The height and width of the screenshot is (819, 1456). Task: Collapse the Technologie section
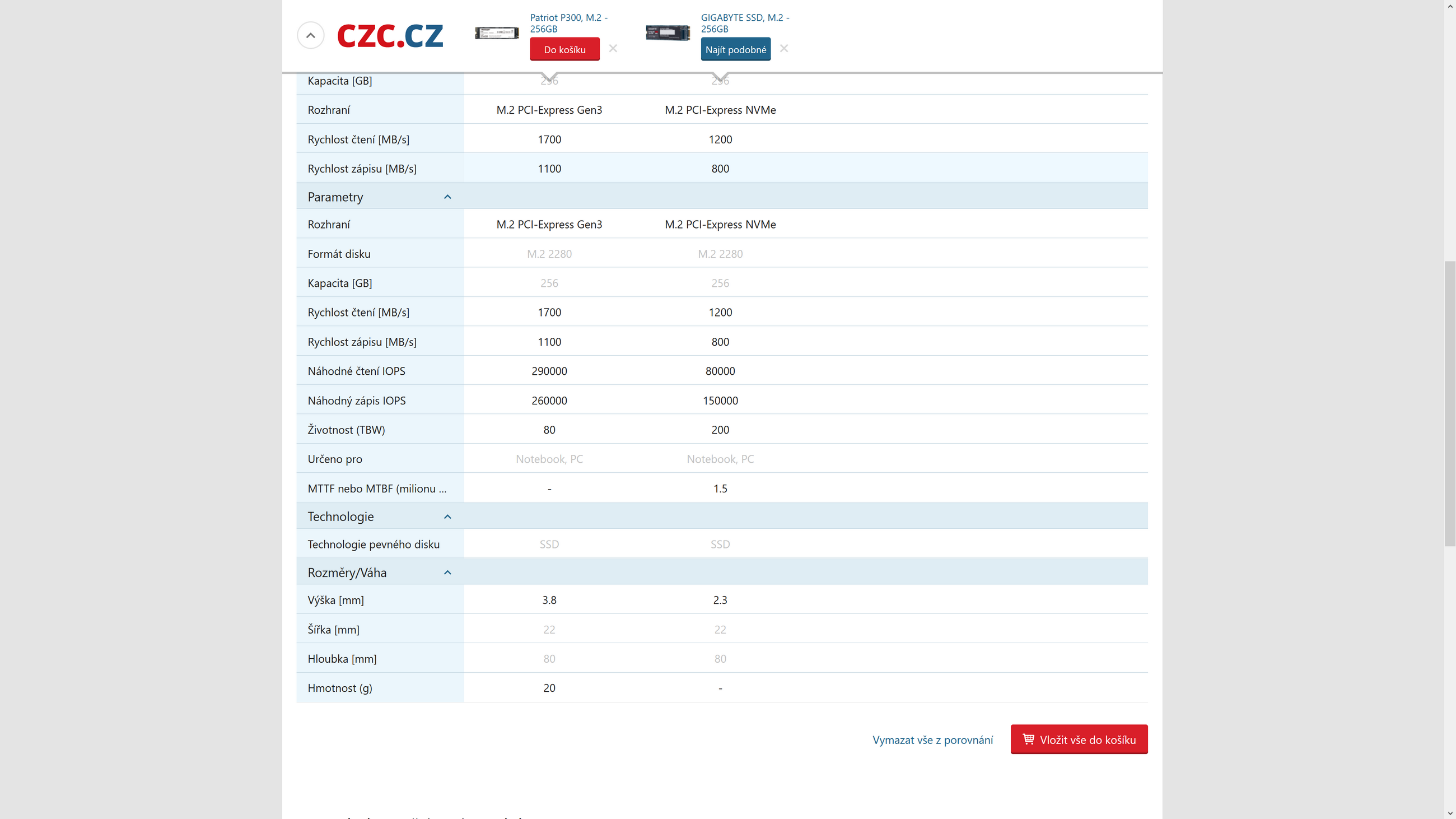tap(447, 516)
